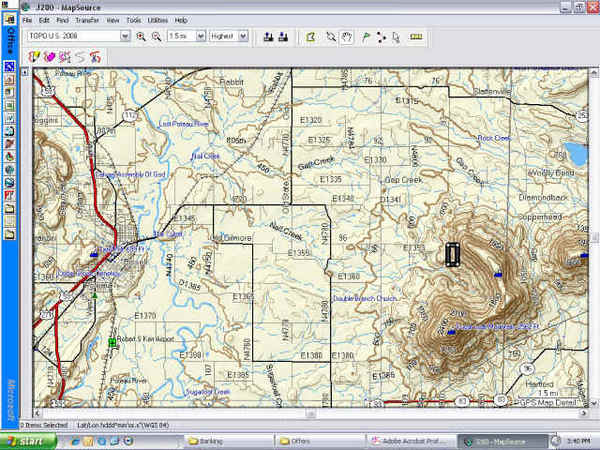The image size is (600, 450).
Task: Click the Receive From Device icon
Action: (283, 37)
